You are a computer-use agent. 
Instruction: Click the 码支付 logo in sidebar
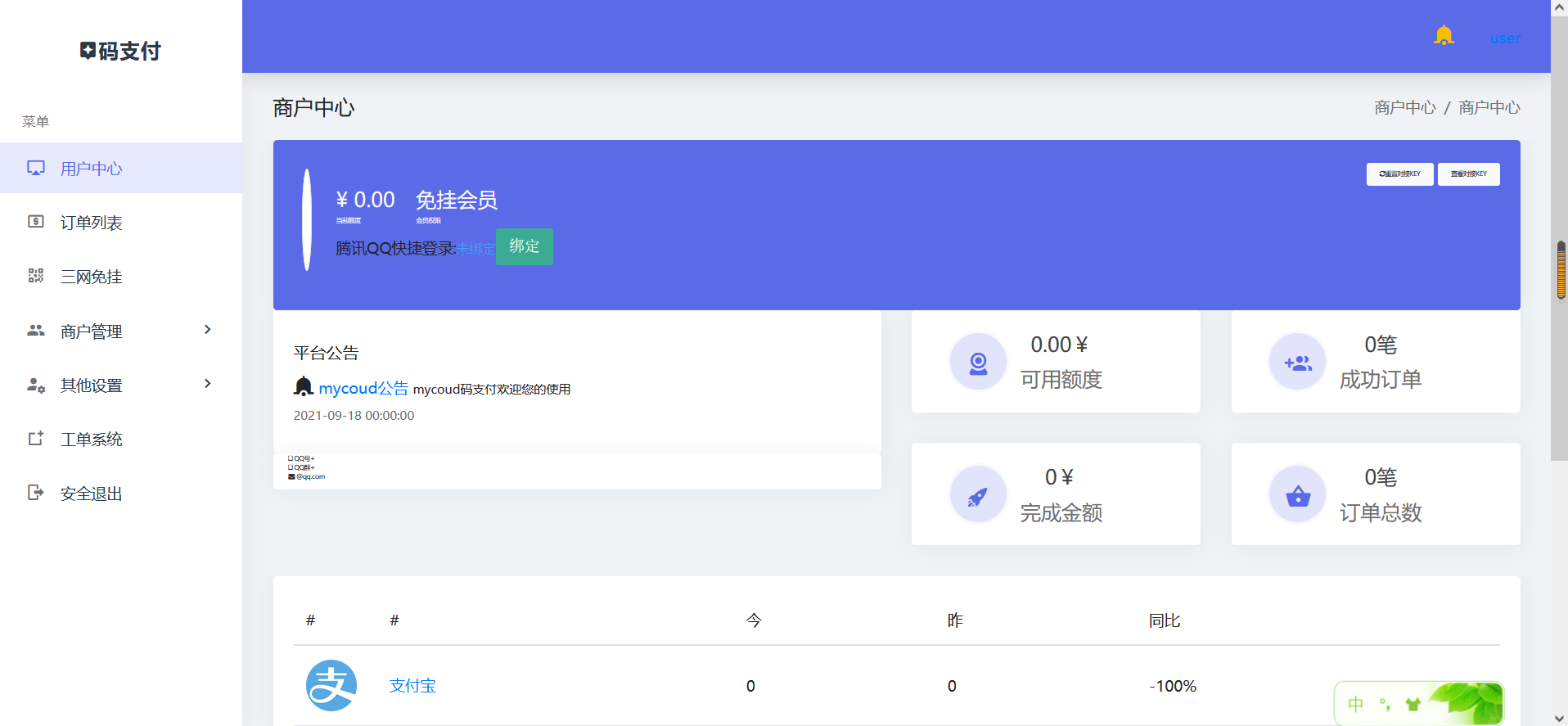pyautogui.click(x=121, y=51)
